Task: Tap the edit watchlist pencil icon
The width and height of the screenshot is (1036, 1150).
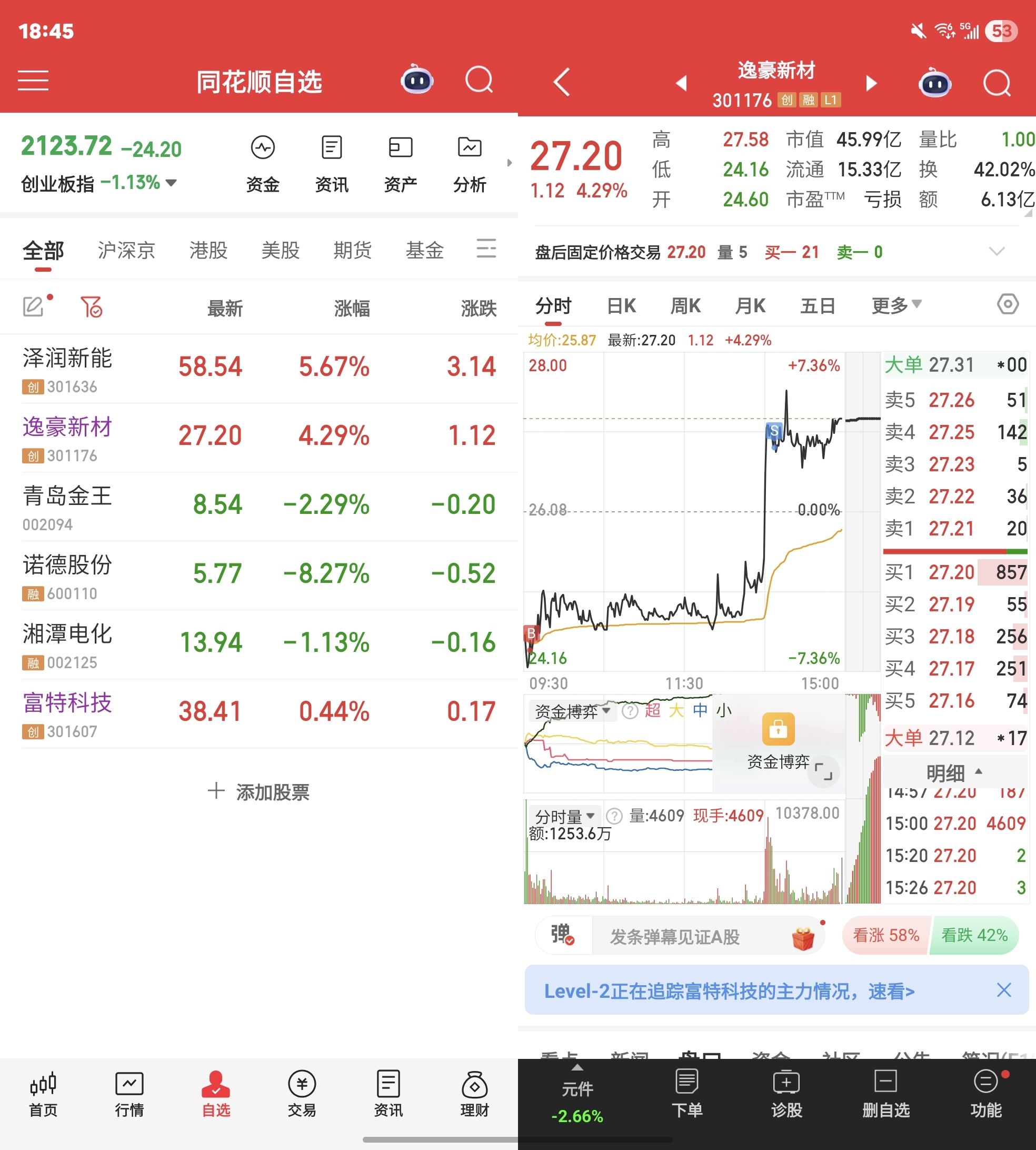Action: (34, 306)
